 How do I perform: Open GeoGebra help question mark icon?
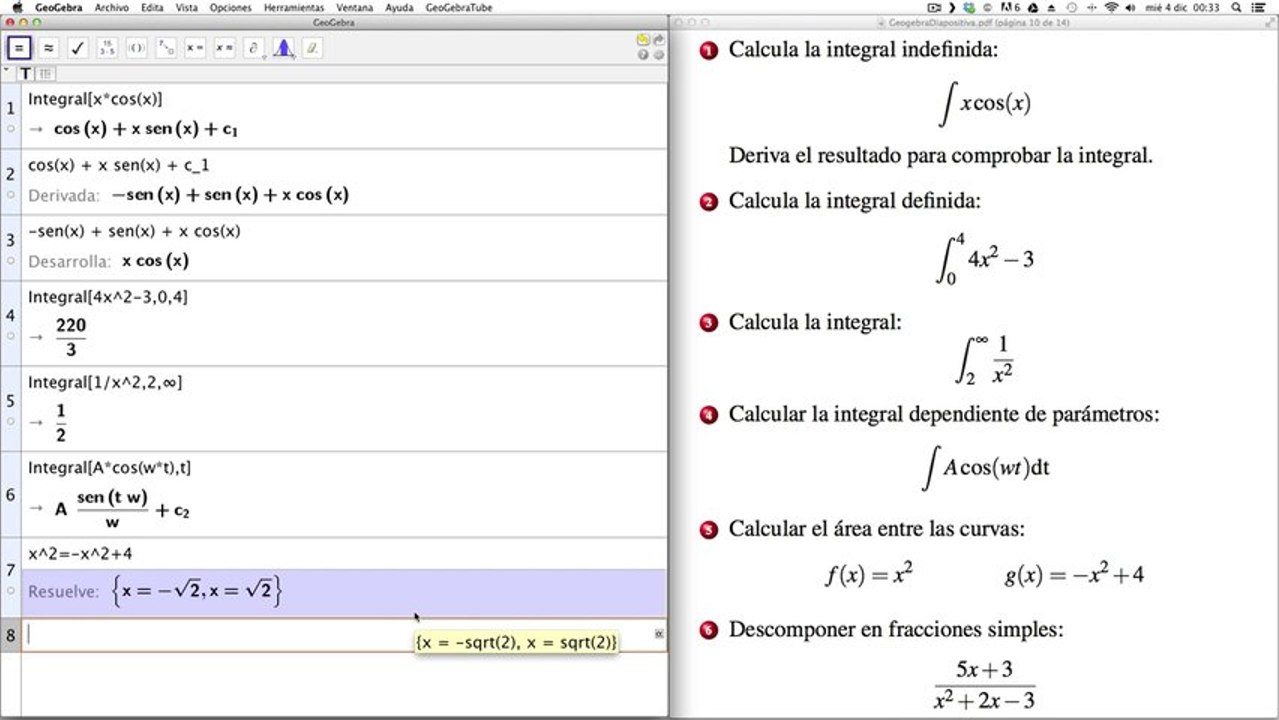tap(643, 55)
